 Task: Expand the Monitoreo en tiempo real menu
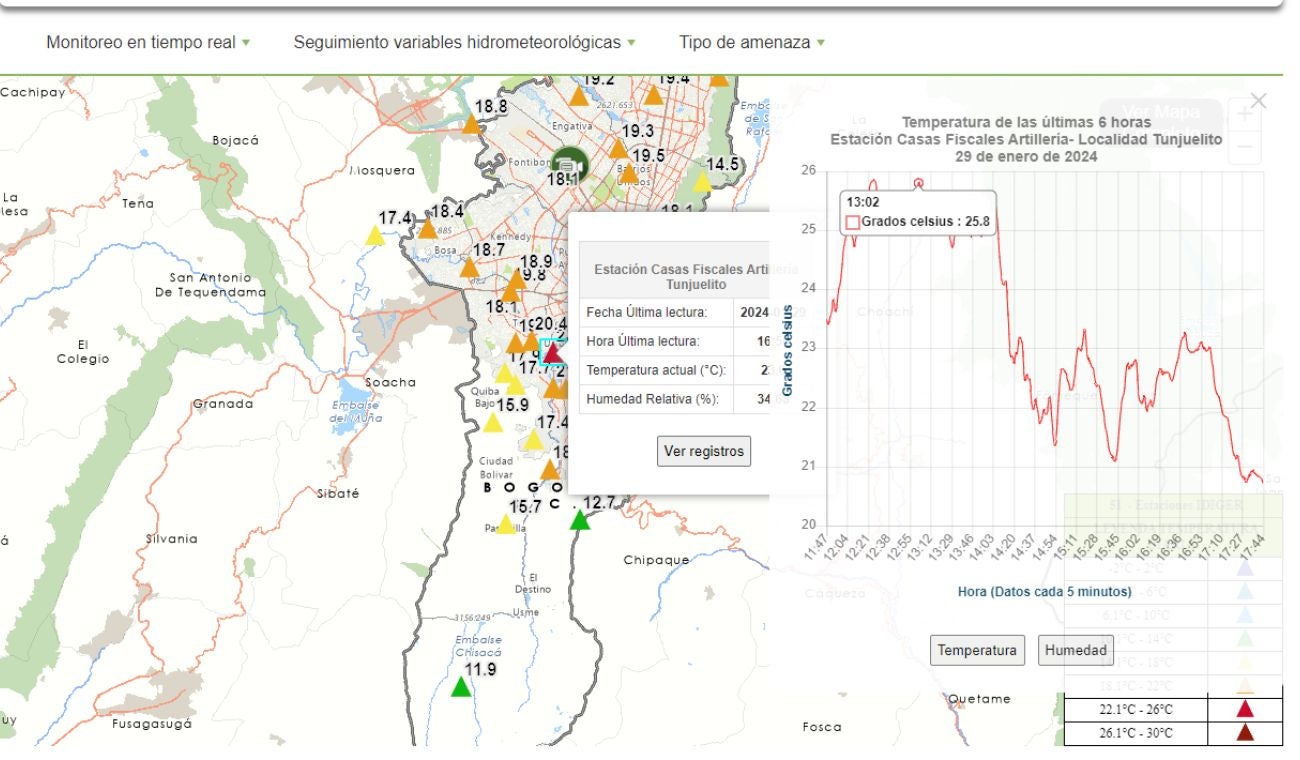tap(148, 43)
